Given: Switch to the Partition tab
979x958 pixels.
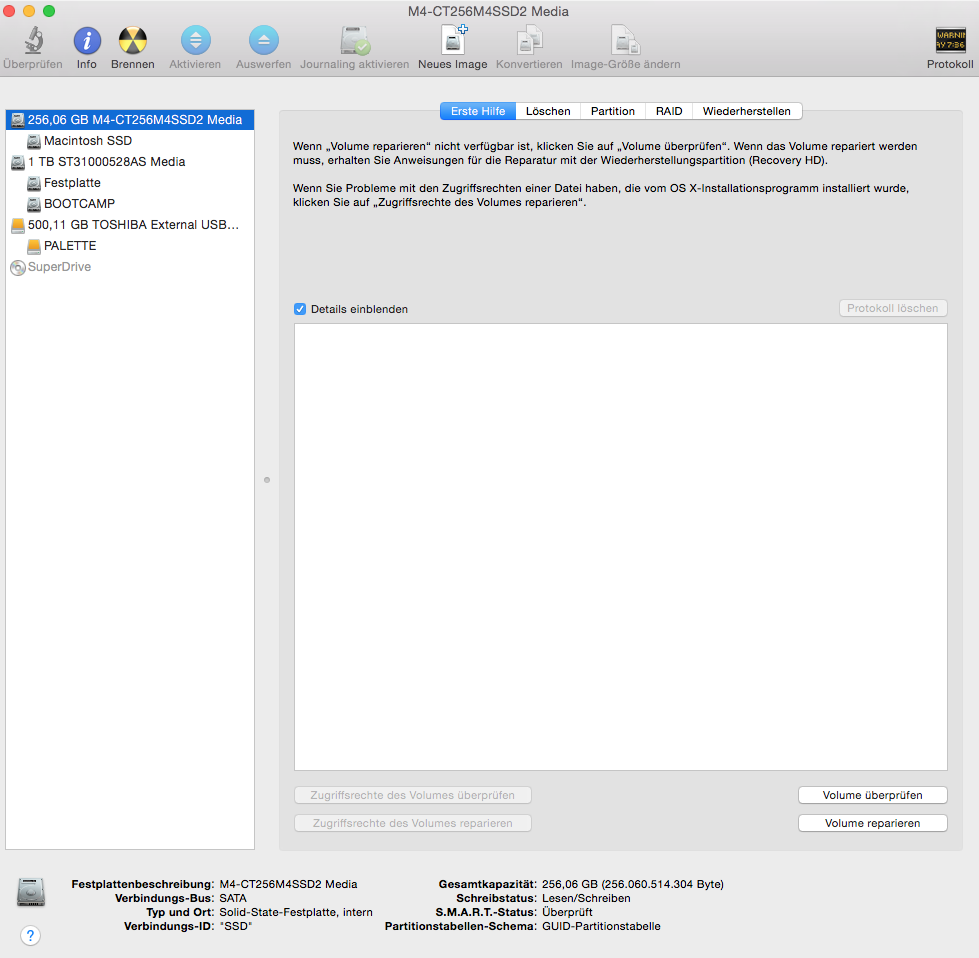Looking at the screenshot, I should point(612,111).
